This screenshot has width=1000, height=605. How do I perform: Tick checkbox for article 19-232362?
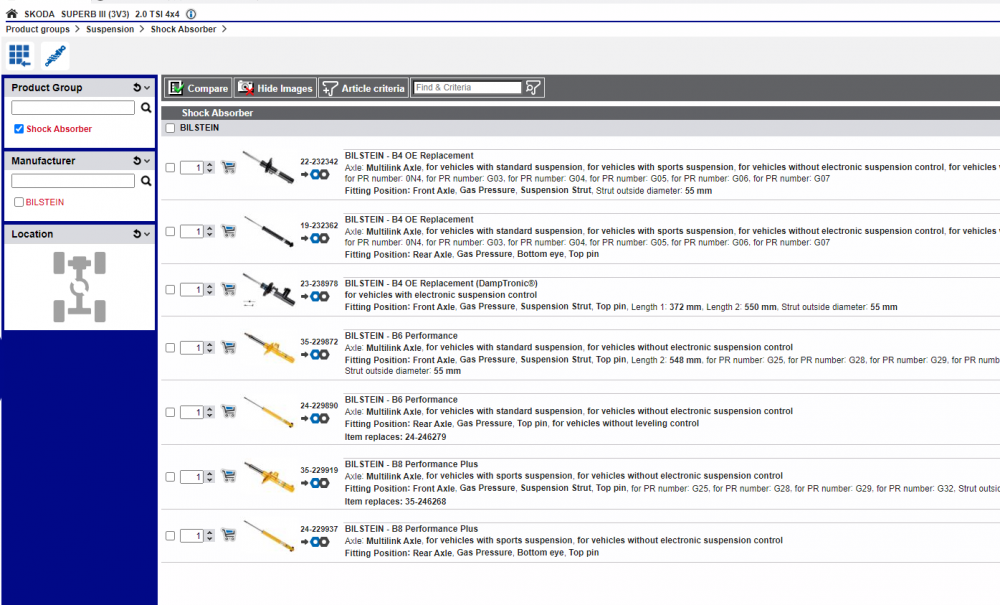(x=170, y=231)
